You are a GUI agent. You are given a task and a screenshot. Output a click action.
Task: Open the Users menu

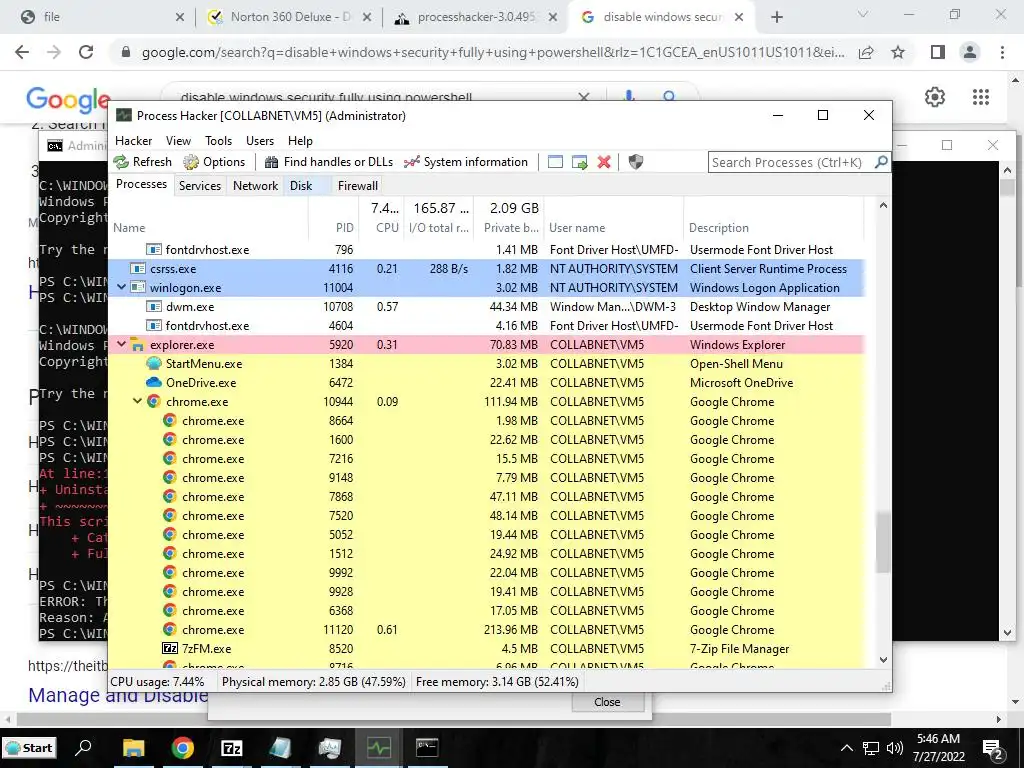[260, 141]
